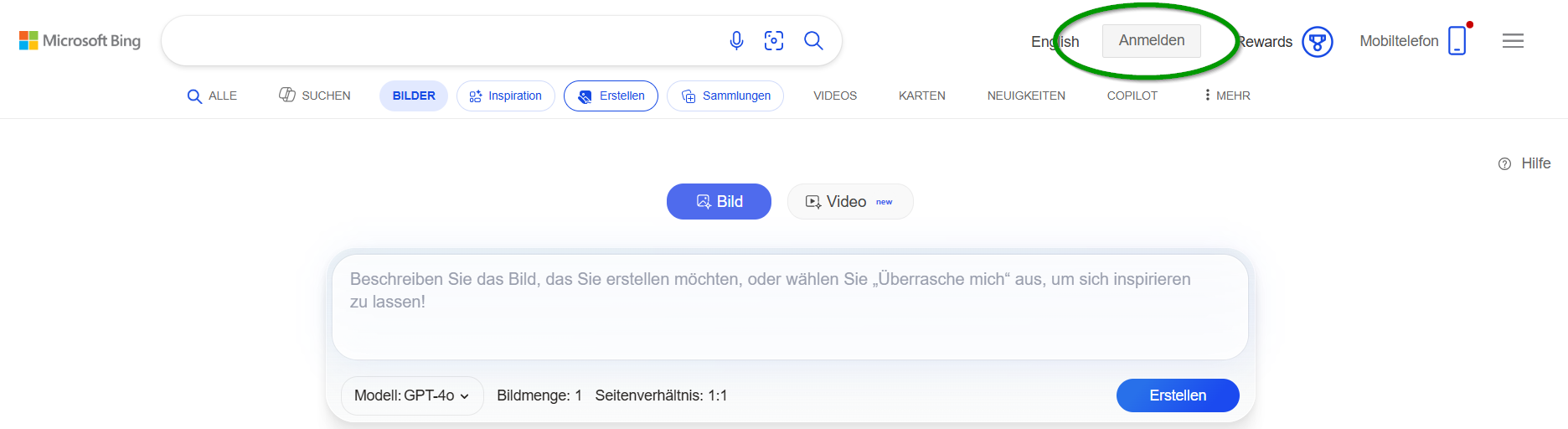The height and width of the screenshot is (429, 1568).
Task: Open the COPILOT tab
Action: tap(1132, 96)
